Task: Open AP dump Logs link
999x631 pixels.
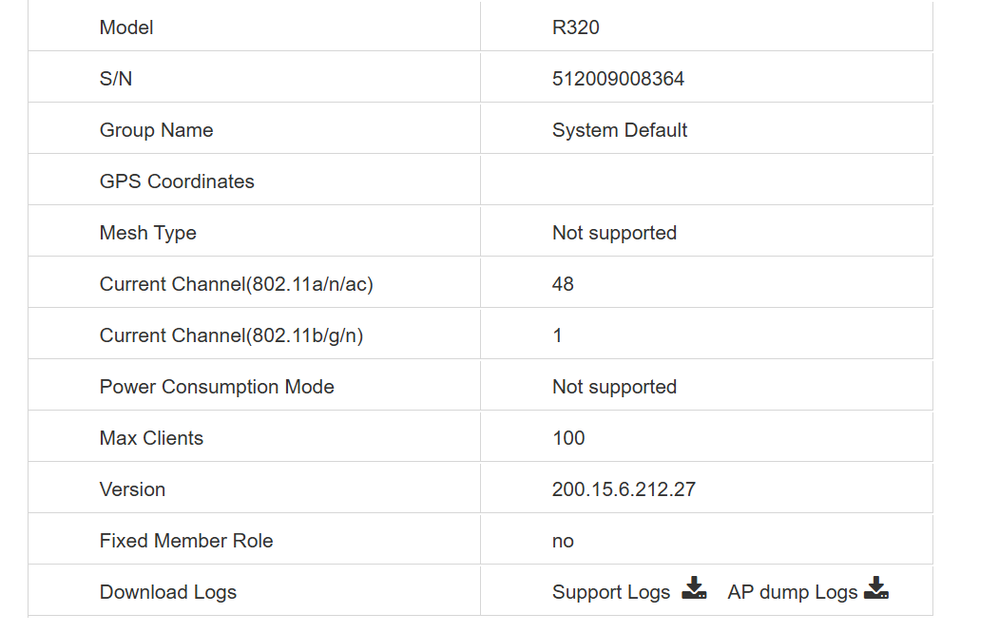Action: point(794,592)
